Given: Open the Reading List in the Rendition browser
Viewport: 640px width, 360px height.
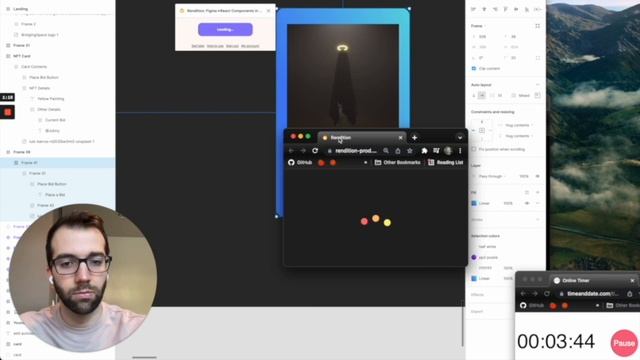Looking at the screenshot, I should 445,162.
